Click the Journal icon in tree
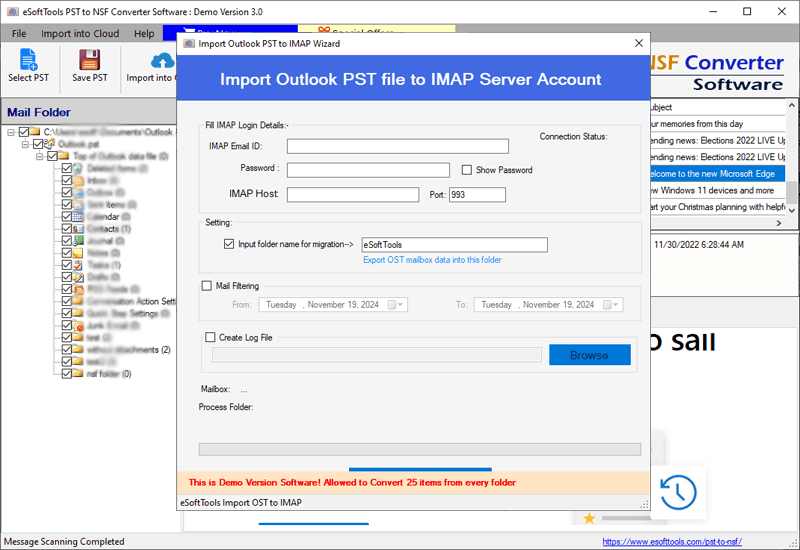Viewport: 800px width, 550px height. point(78,241)
